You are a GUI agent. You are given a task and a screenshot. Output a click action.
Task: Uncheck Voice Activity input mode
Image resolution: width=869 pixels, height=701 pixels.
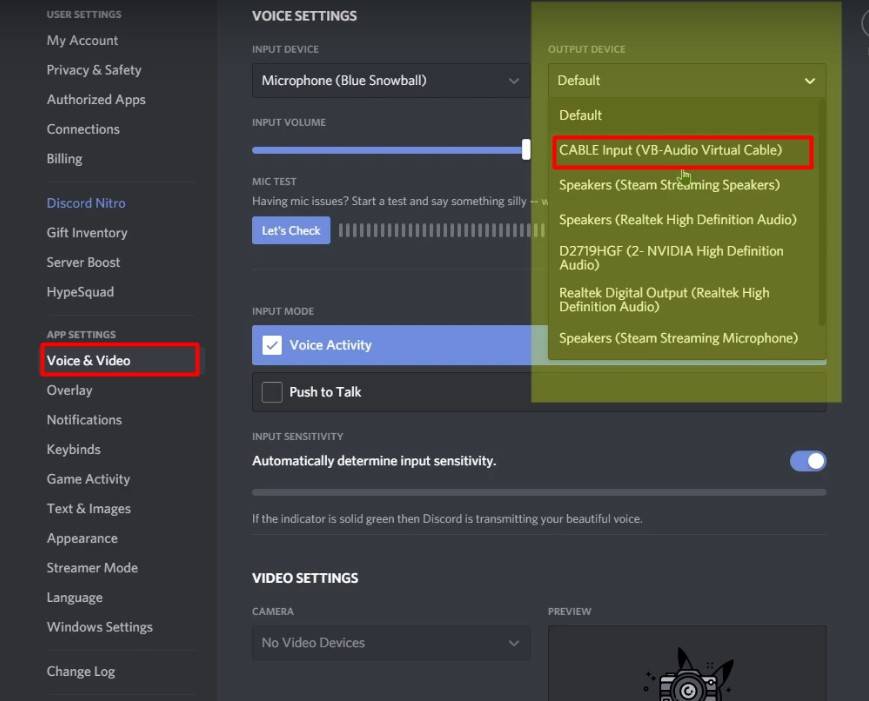coord(271,345)
